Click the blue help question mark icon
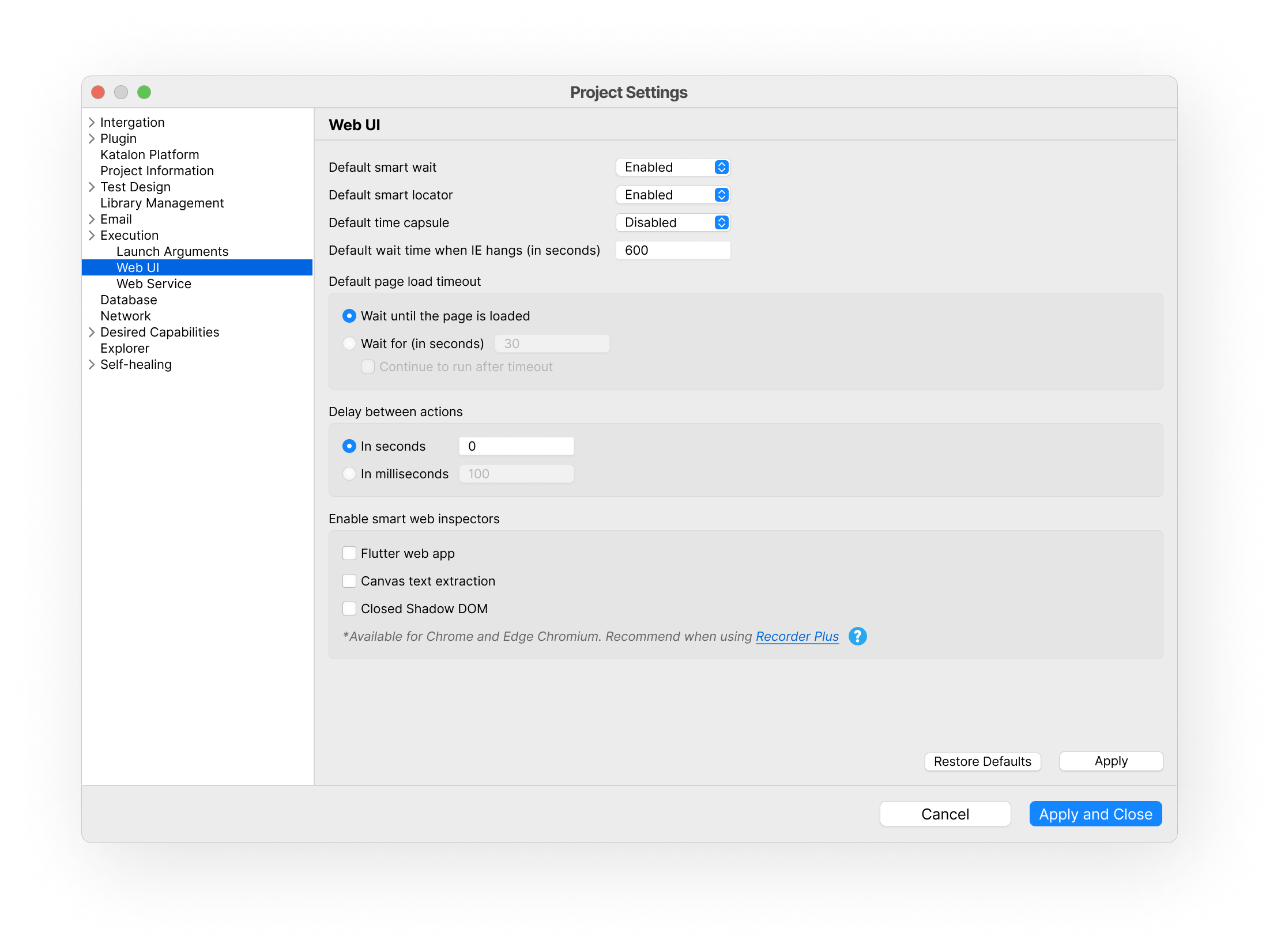 pos(857,636)
